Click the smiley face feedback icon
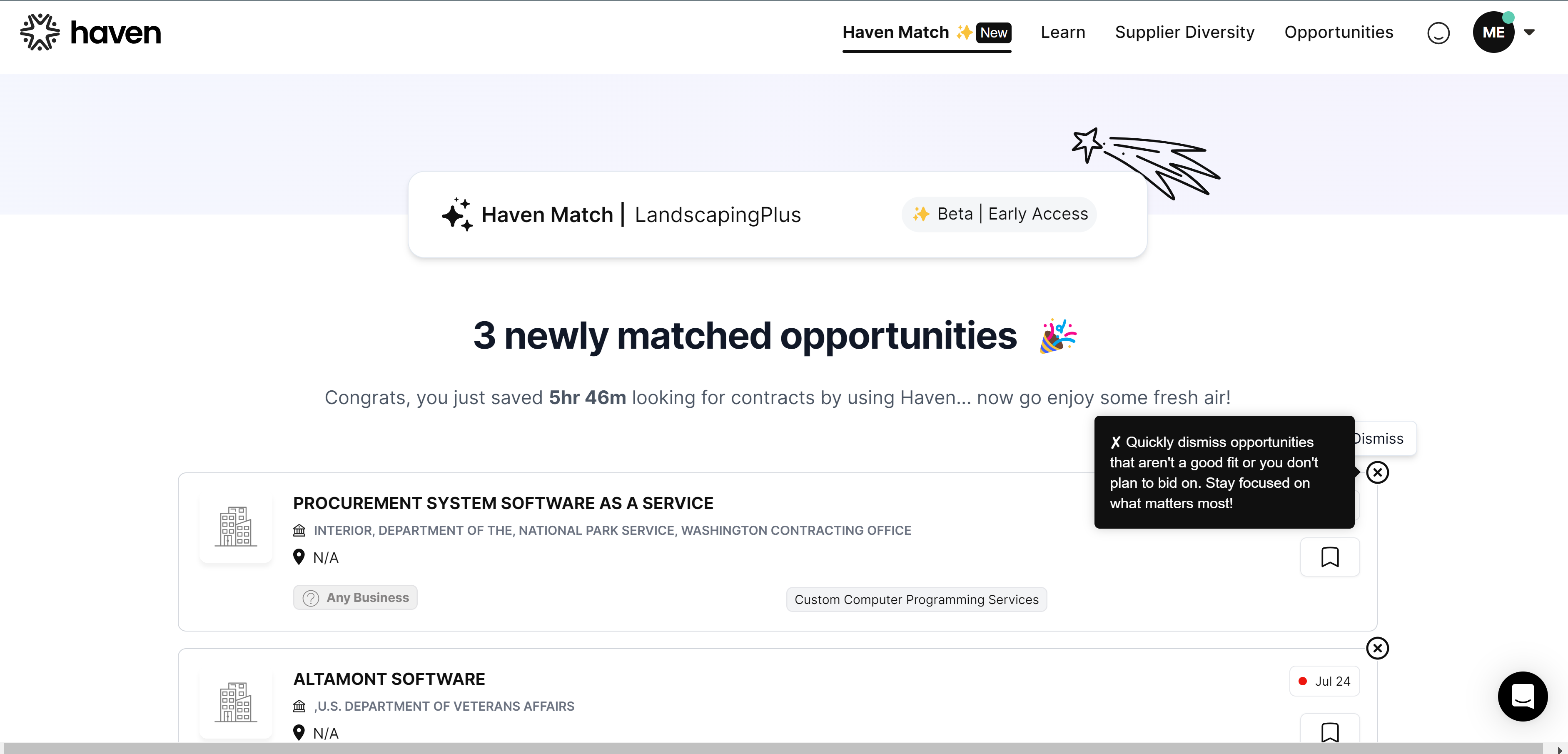Screen dimensions: 1568x754 1438,33
